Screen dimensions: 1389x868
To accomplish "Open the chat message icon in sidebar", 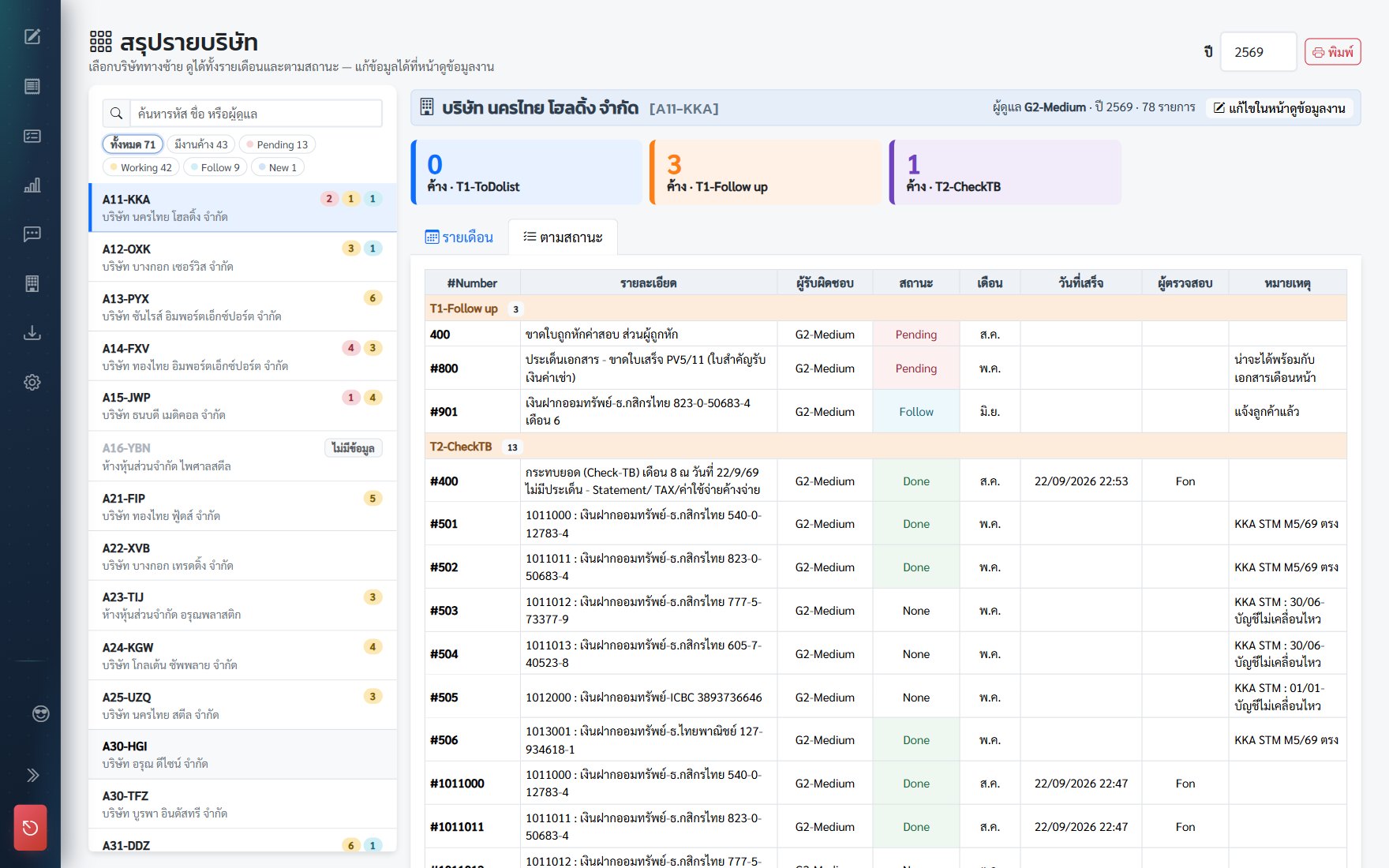I will 32,234.
